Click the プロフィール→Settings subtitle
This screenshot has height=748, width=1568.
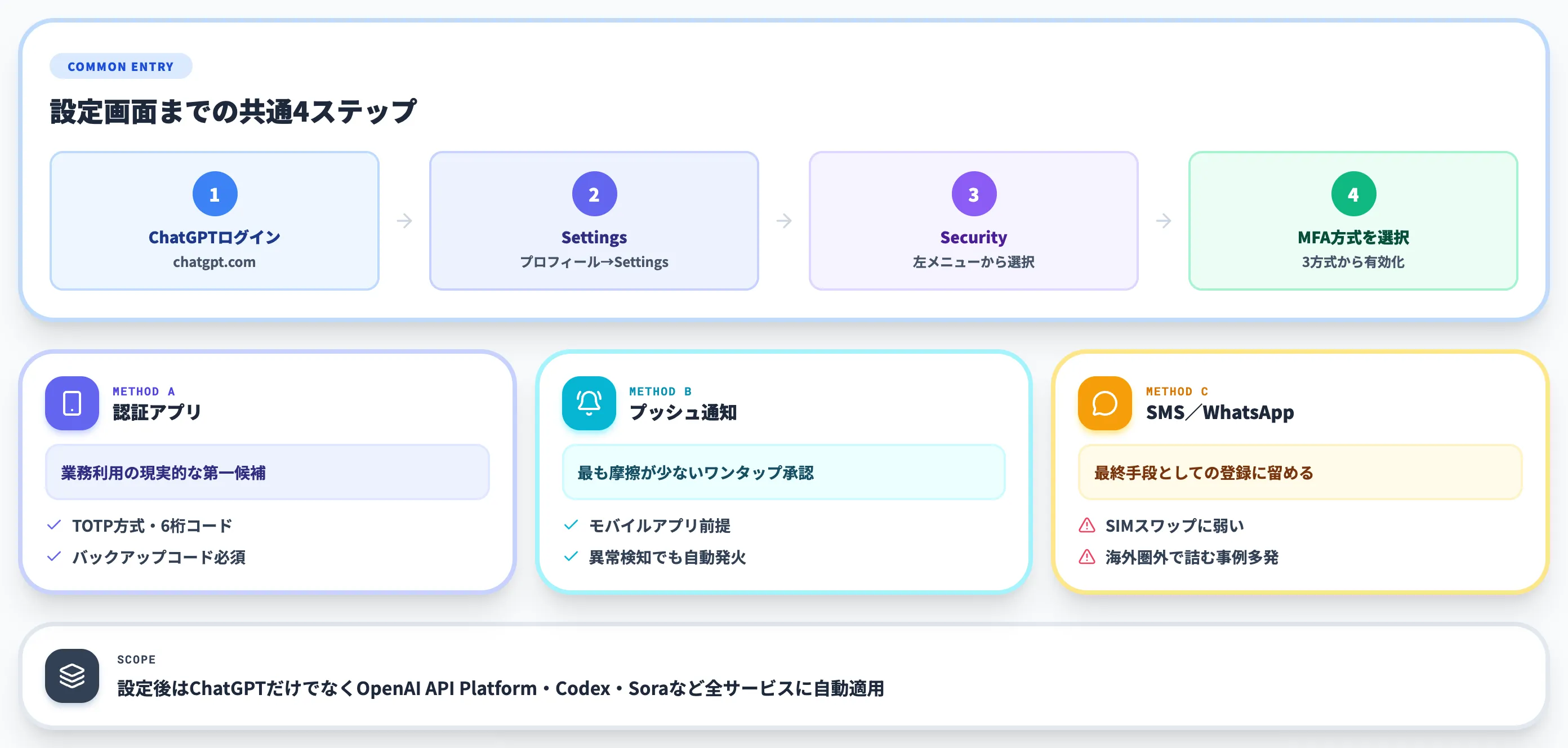[594, 262]
